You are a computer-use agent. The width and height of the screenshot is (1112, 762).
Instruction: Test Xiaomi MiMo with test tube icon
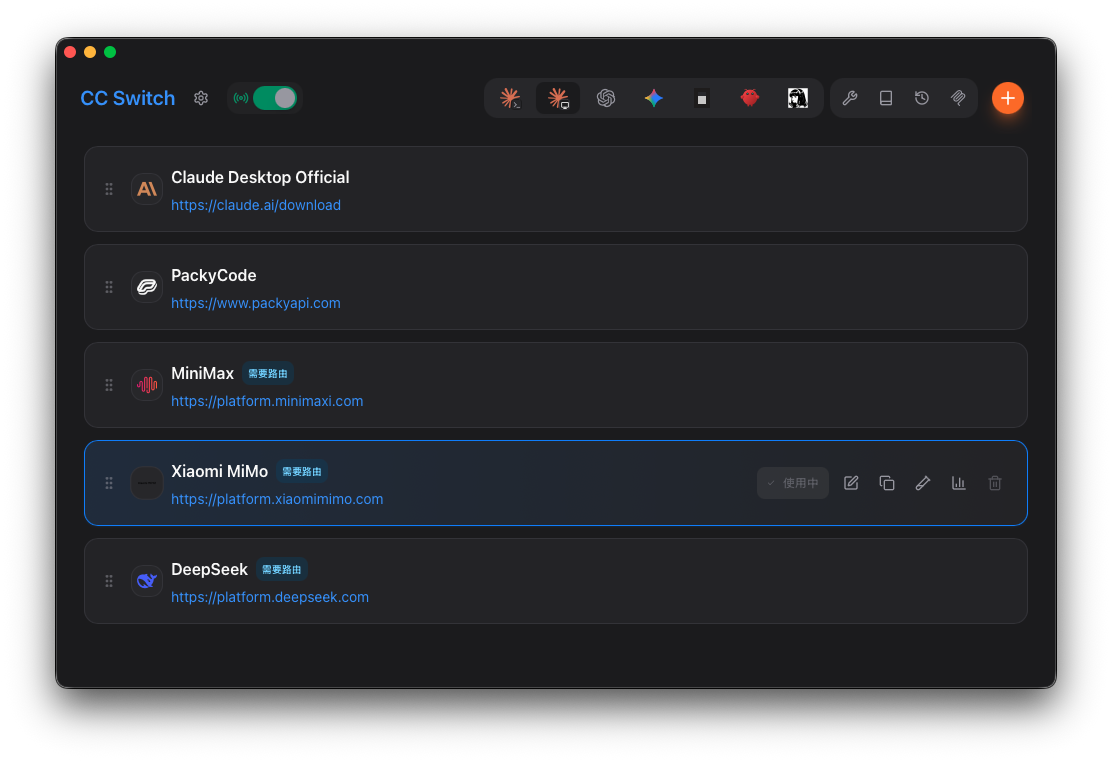click(x=923, y=483)
